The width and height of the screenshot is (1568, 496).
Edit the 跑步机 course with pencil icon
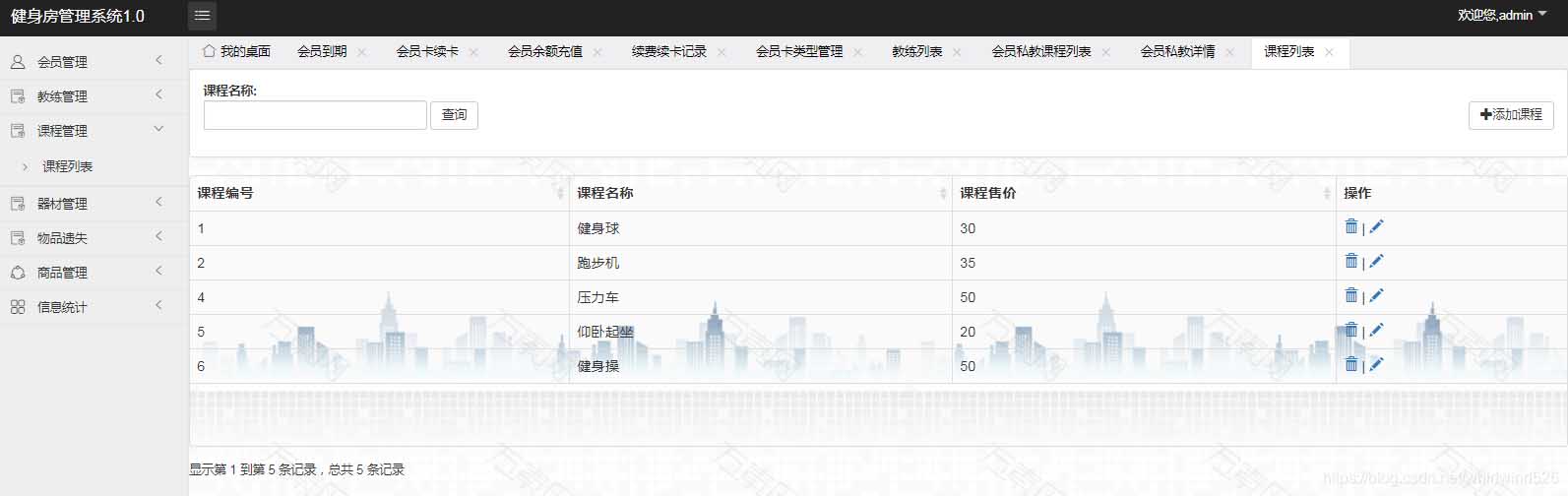1376,261
